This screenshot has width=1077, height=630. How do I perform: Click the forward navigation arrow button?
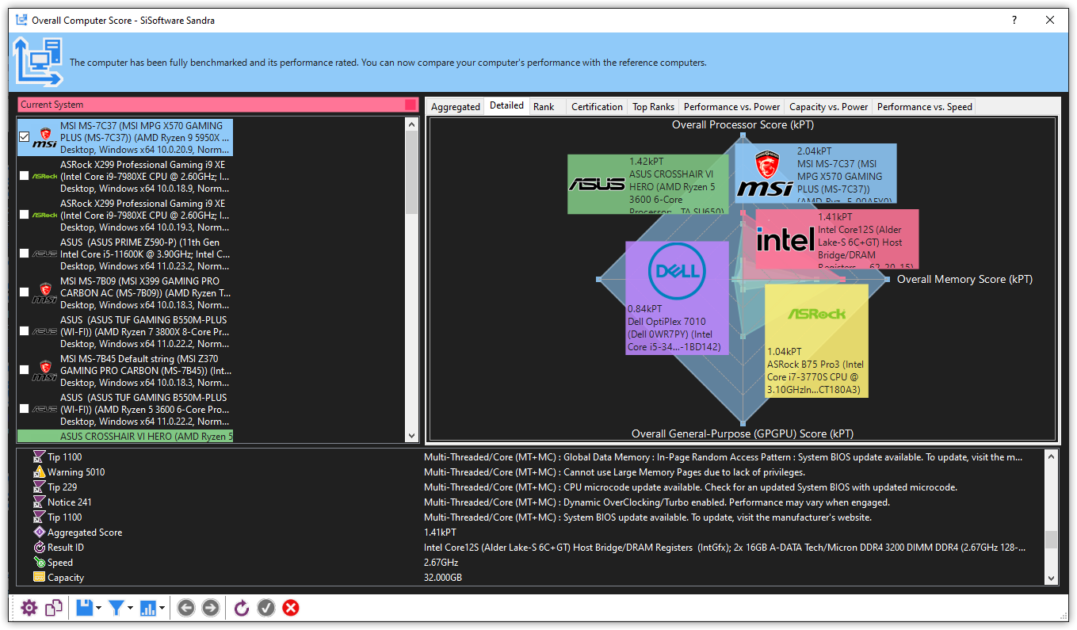[x=209, y=607]
